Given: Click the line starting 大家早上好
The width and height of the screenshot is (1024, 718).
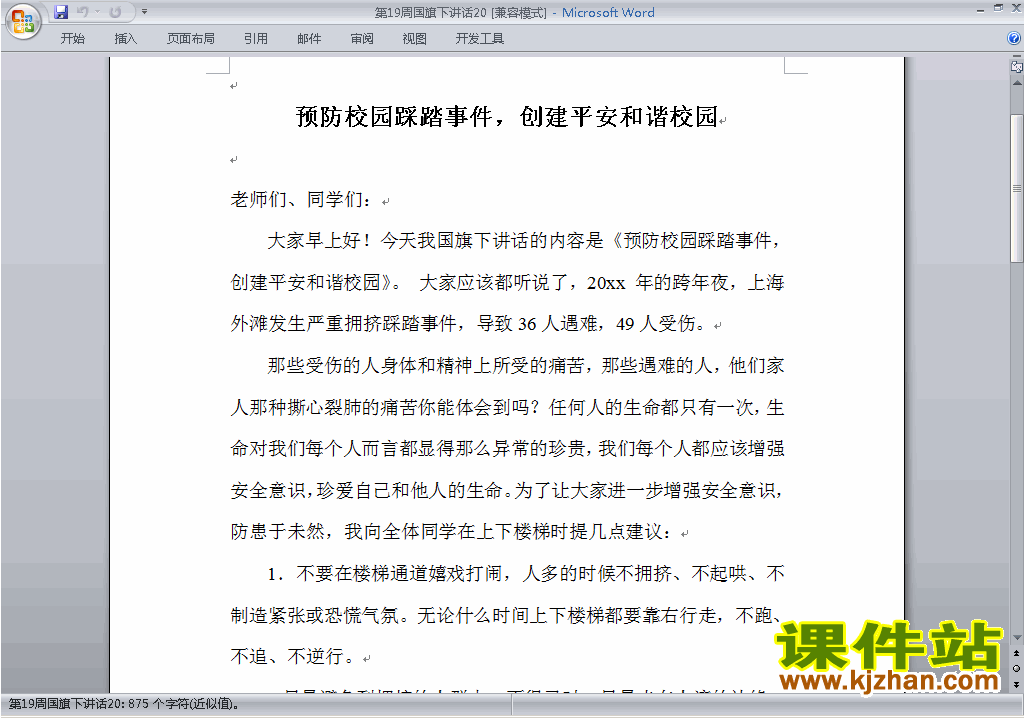Looking at the screenshot, I should coord(525,240).
